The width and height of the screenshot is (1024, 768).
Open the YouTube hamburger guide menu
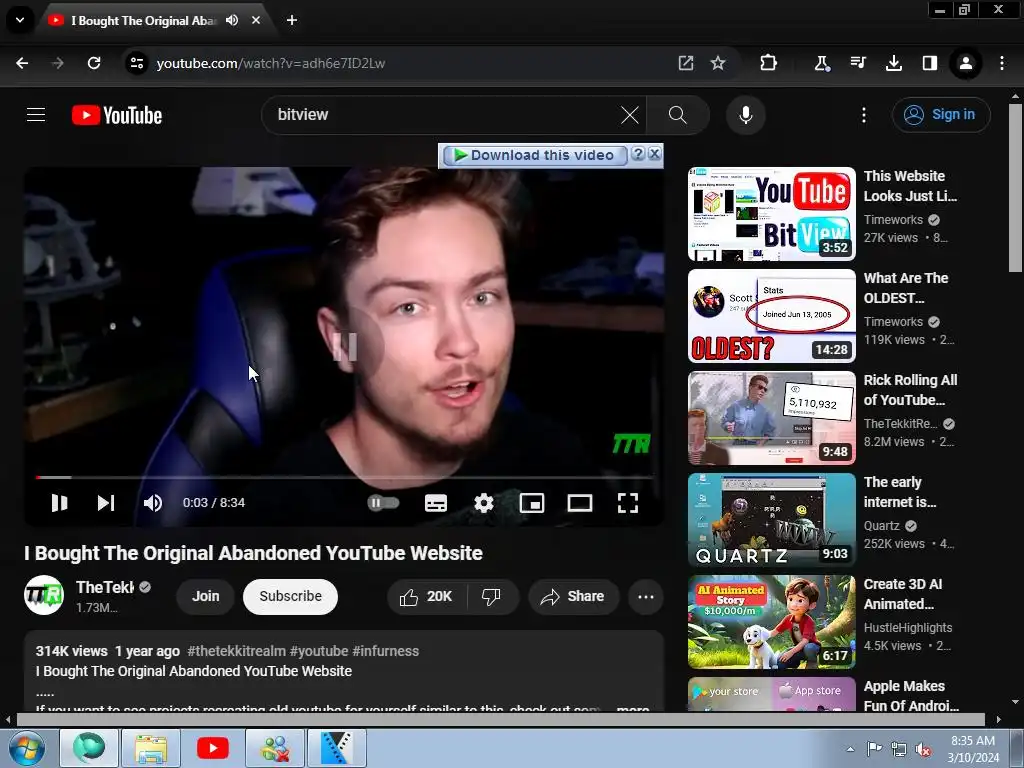(36, 115)
